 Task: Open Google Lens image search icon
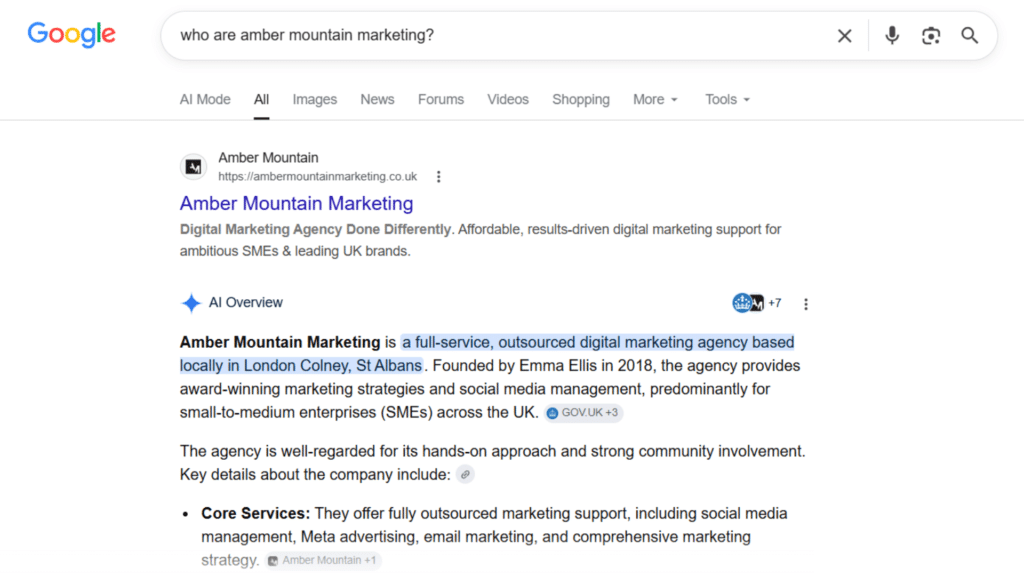[x=931, y=35]
